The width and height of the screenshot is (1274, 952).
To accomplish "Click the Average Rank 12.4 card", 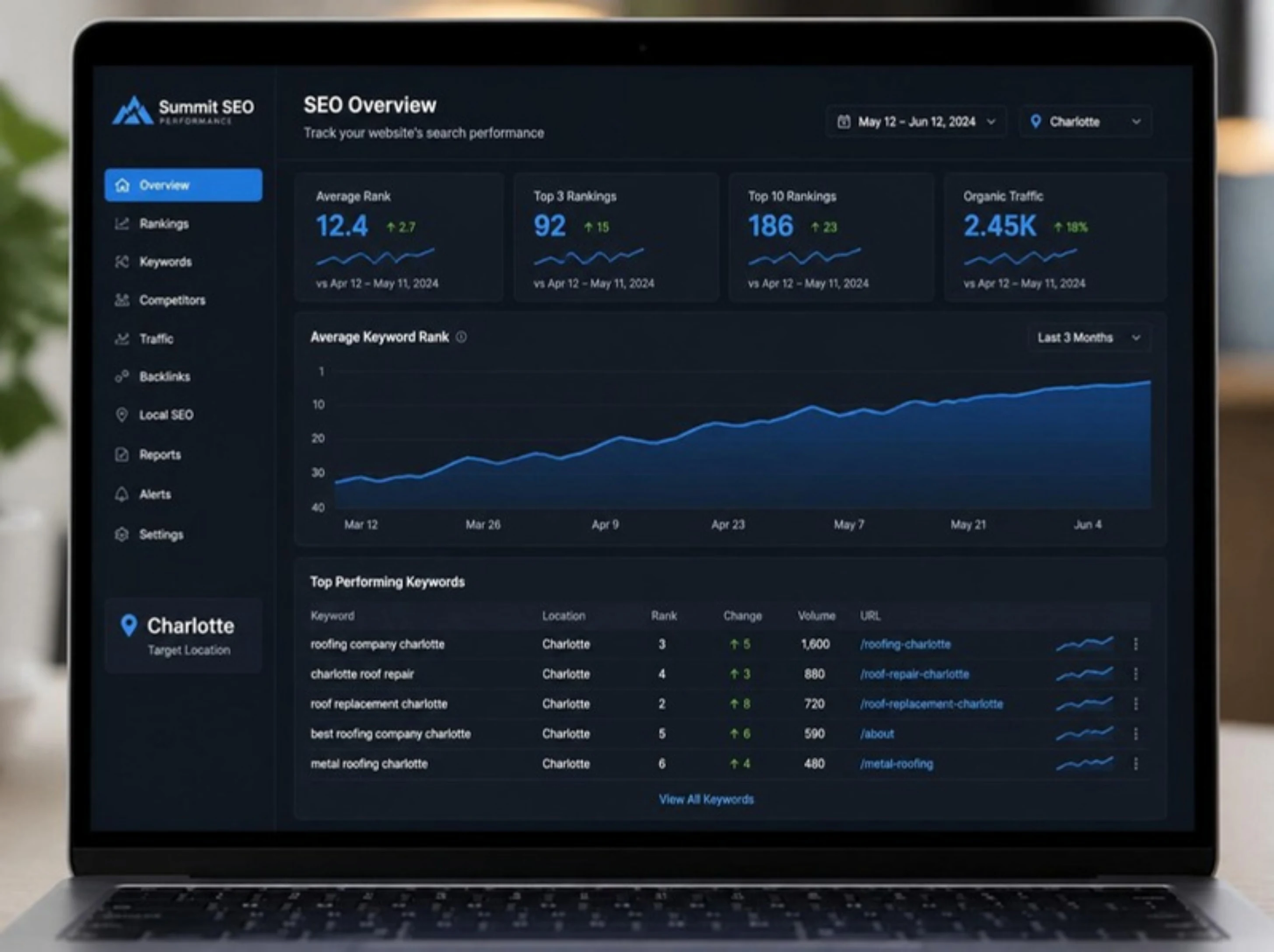I will 399,237.
